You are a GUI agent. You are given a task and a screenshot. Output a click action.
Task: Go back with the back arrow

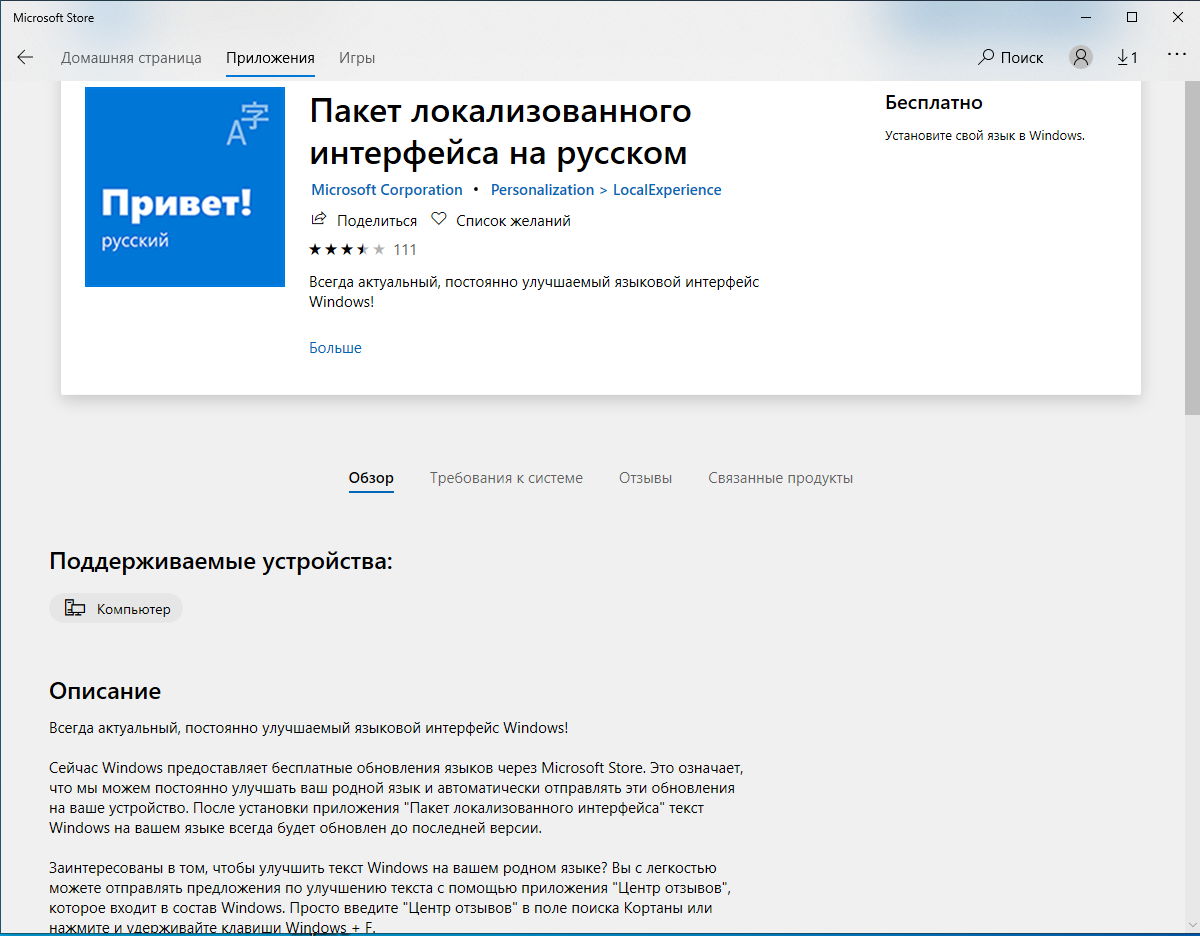point(25,57)
